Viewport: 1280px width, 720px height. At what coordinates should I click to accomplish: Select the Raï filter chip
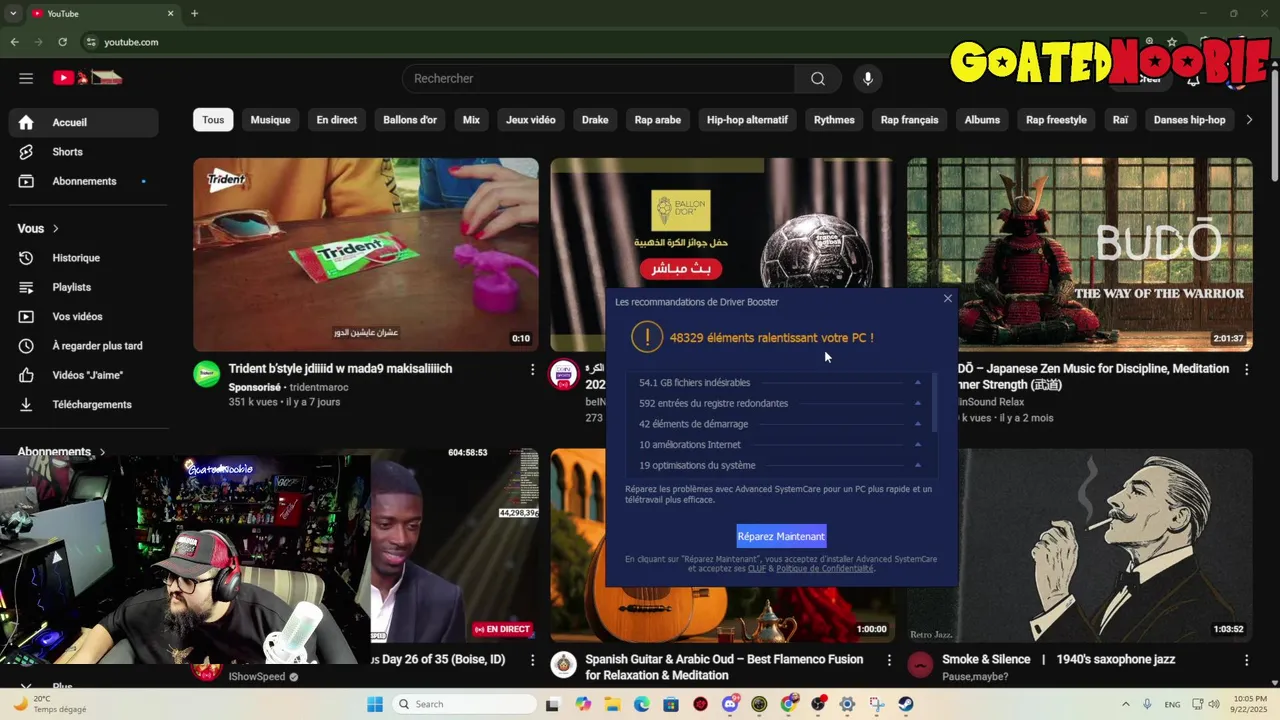1120,120
